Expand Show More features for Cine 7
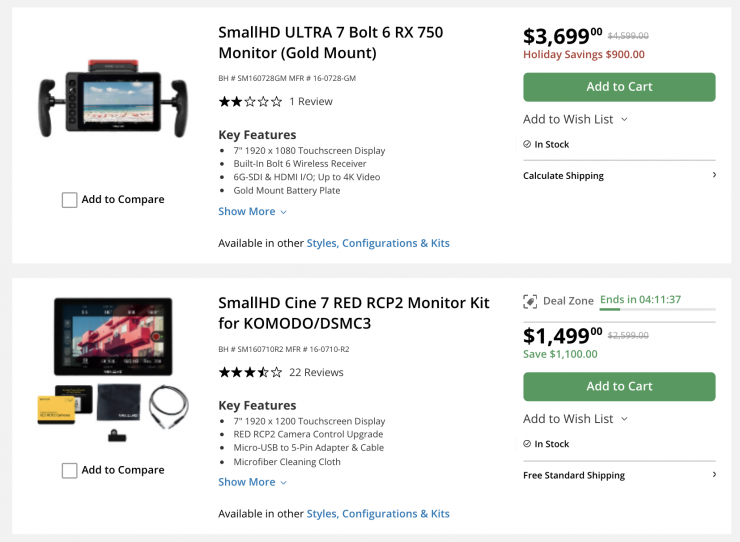Viewport: 740px width, 542px height. coord(252,482)
